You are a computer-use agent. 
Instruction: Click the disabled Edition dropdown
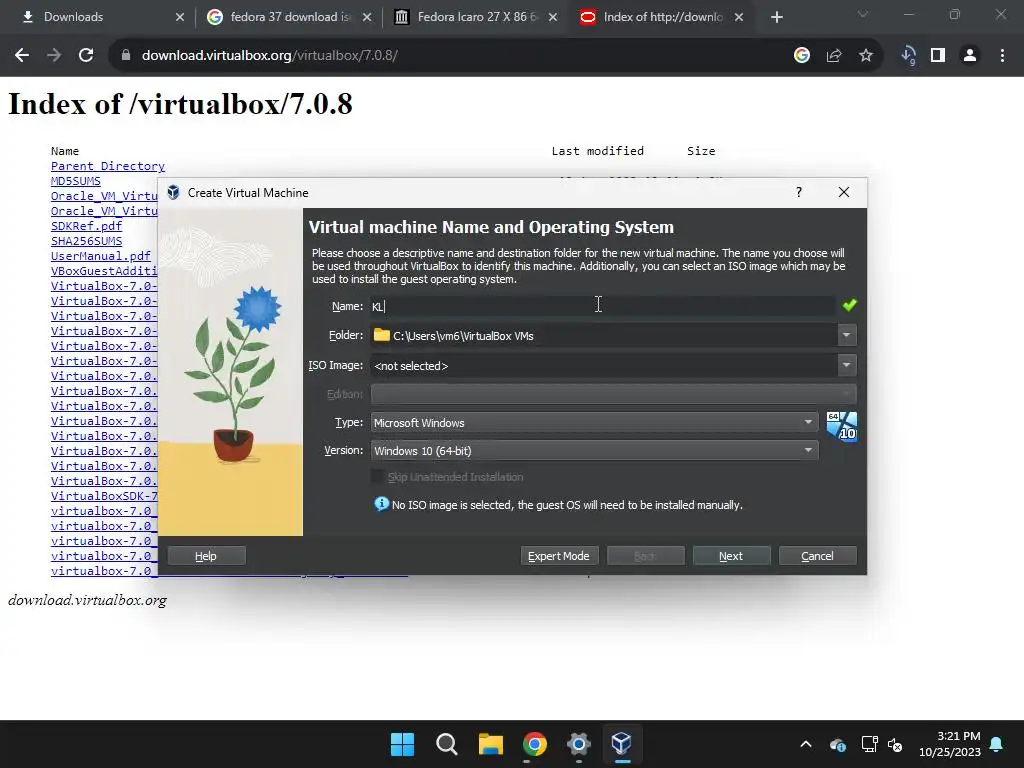tap(613, 394)
